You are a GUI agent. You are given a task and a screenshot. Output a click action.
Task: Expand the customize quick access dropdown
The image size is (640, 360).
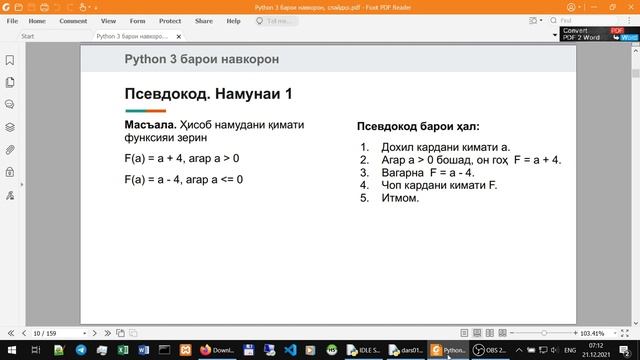[96, 8]
